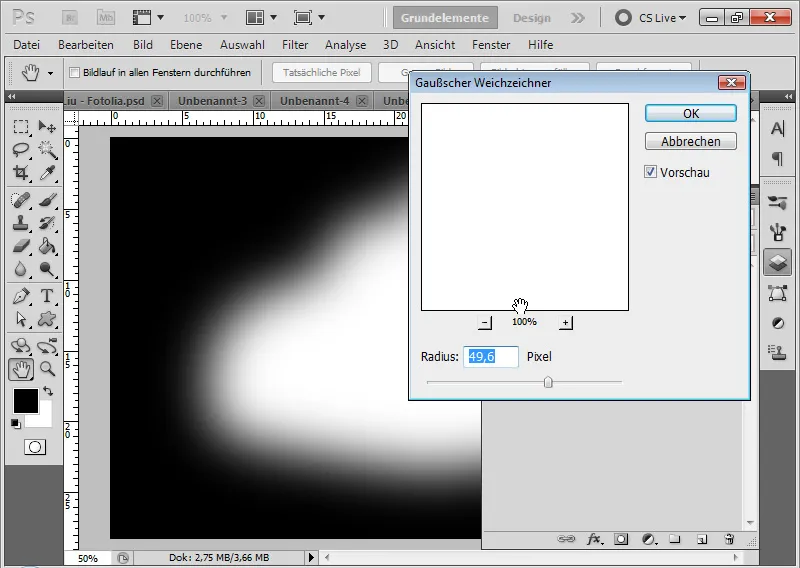The height and width of the screenshot is (568, 800).
Task: Open the Filter menu
Action: pos(295,45)
